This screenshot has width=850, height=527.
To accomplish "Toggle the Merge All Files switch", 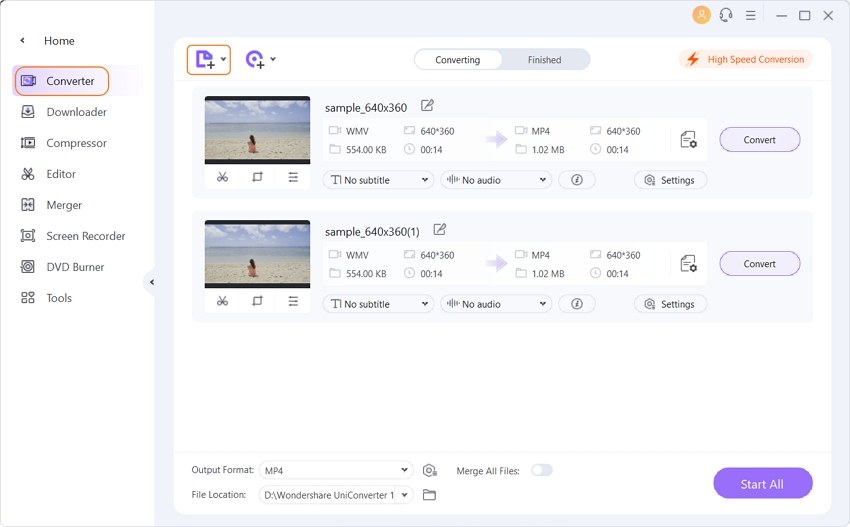I will [x=541, y=470].
